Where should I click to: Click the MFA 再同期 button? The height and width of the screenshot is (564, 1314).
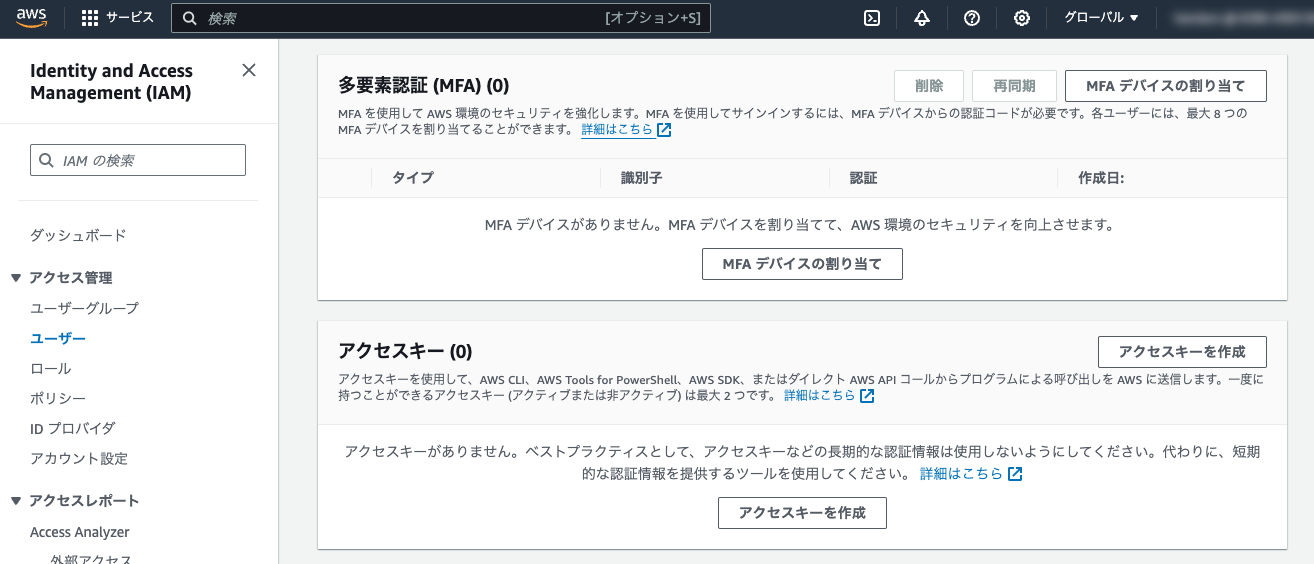(x=1014, y=86)
